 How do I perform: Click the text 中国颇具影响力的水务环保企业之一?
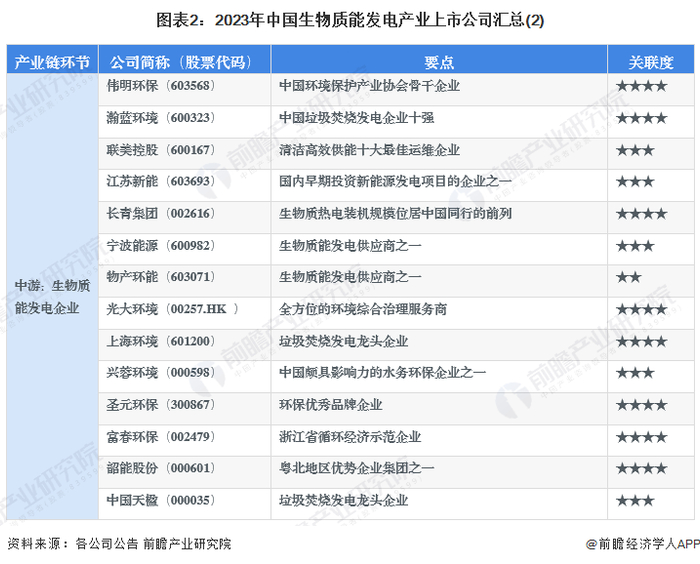382,372
